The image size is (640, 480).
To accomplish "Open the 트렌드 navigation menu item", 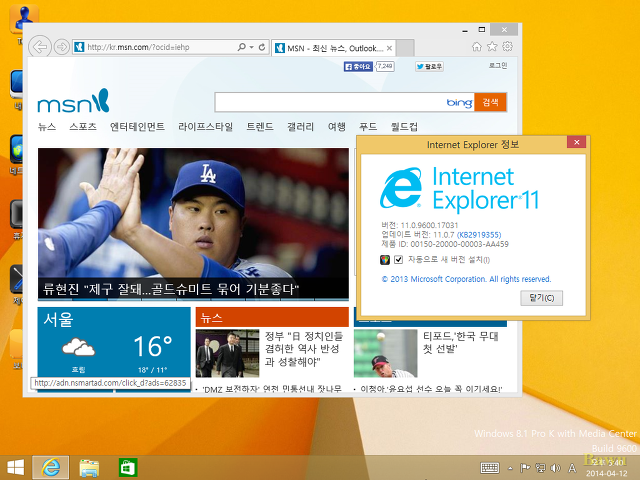I will [x=260, y=127].
